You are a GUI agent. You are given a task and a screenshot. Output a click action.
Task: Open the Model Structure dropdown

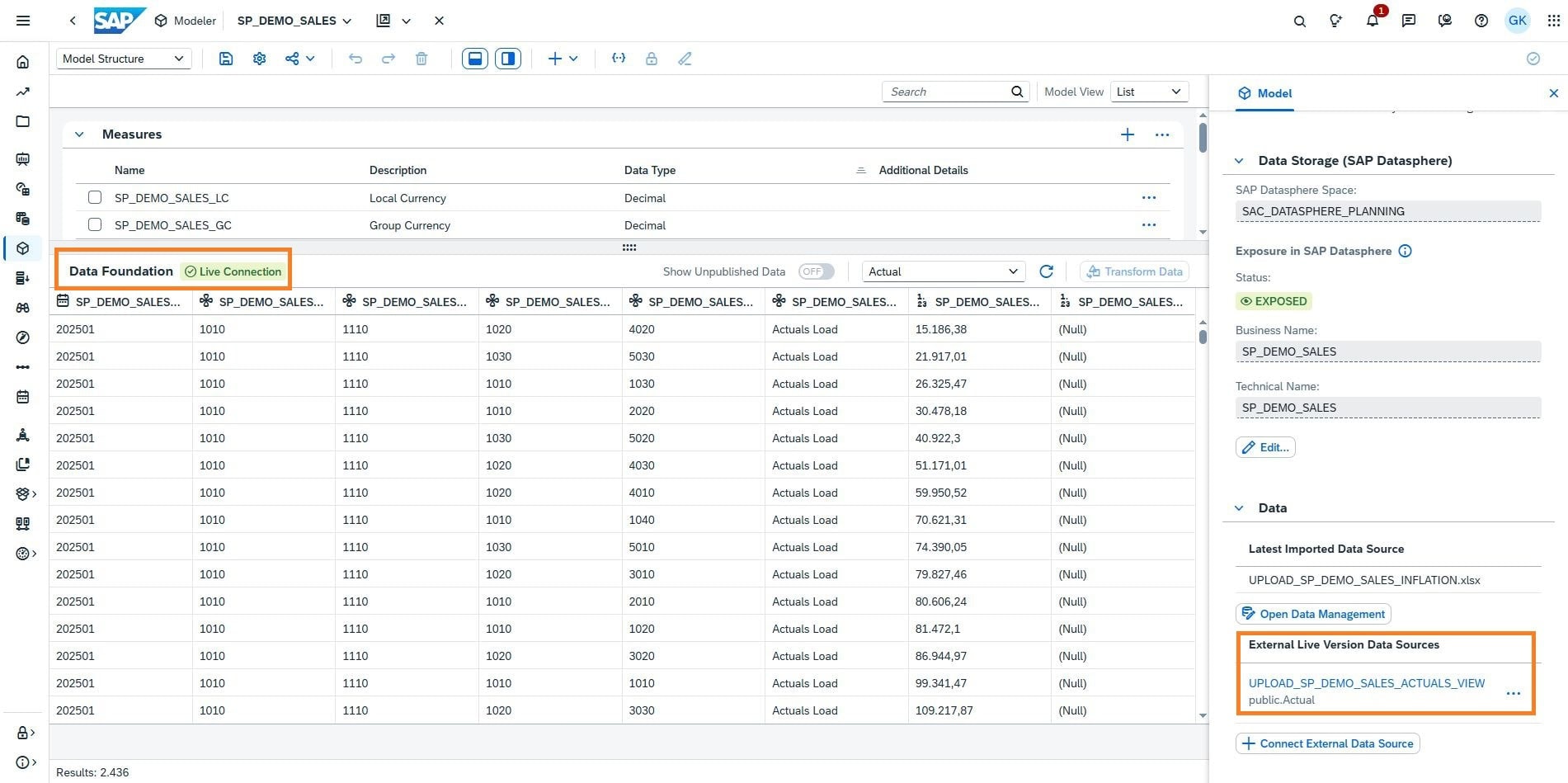(124, 59)
